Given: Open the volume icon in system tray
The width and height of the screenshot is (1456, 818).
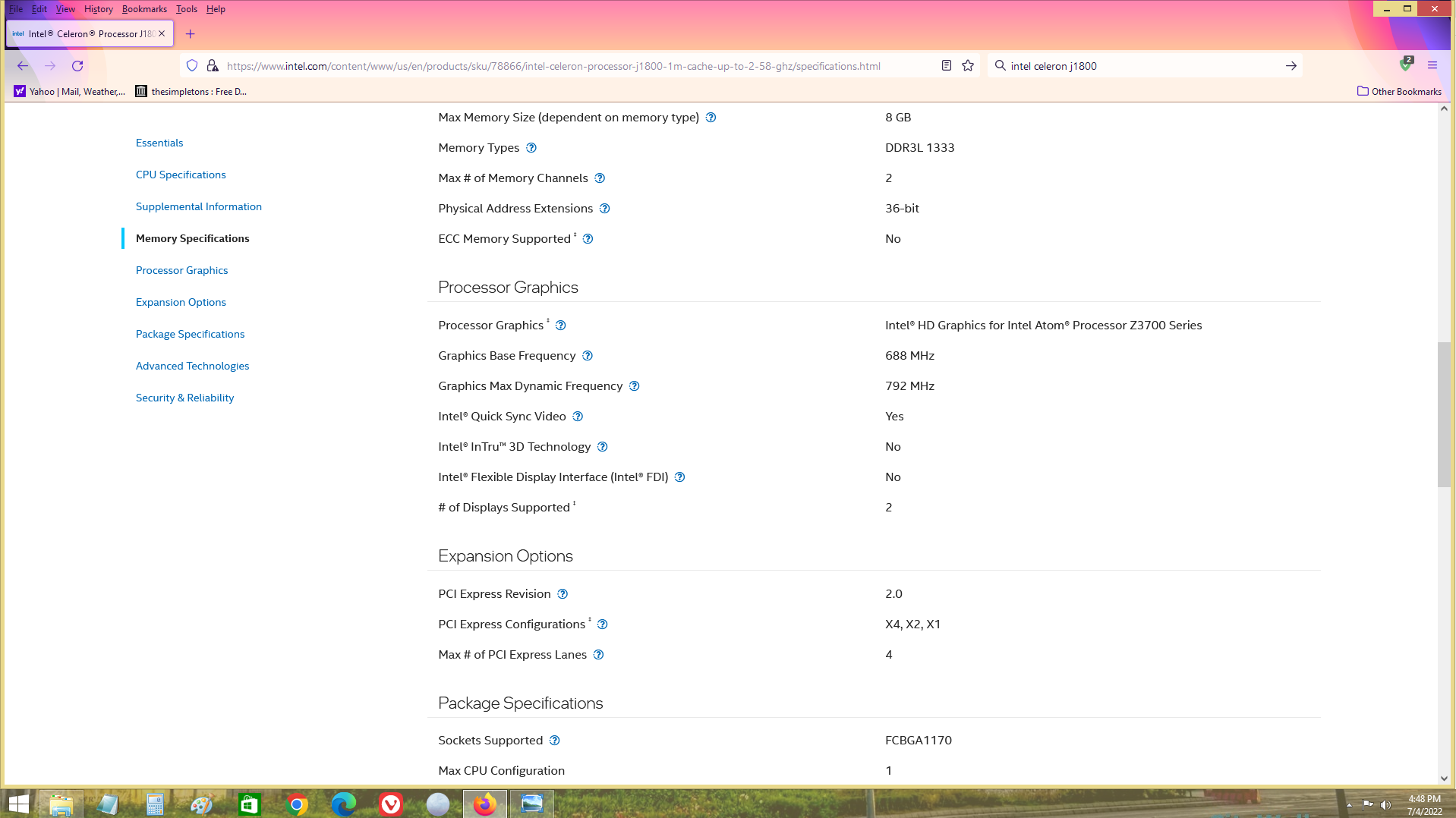Looking at the screenshot, I should pyautogui.click(x=1385, y=805).
